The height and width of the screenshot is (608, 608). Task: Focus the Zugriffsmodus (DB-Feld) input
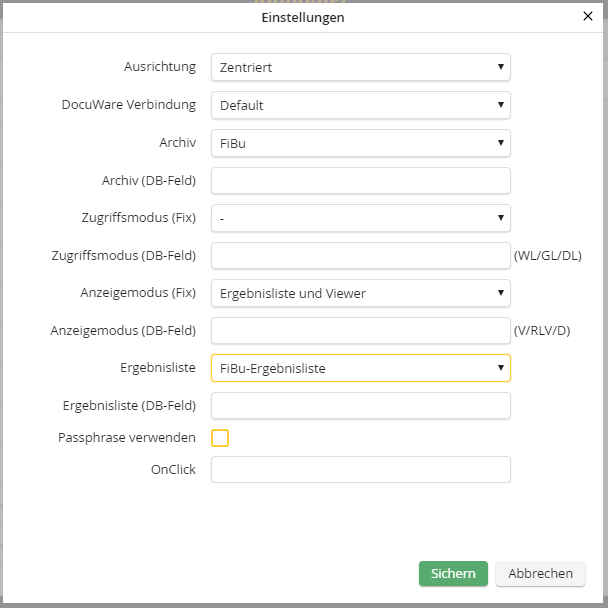[x=360, y=256]
